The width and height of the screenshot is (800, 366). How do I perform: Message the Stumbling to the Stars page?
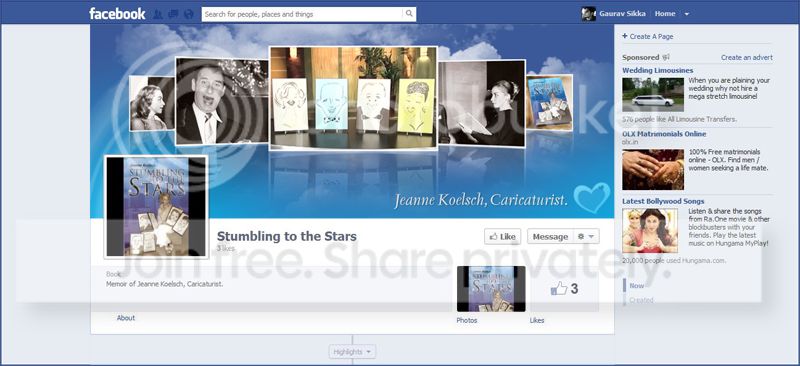pyautogui.click(x=551, y=236)
